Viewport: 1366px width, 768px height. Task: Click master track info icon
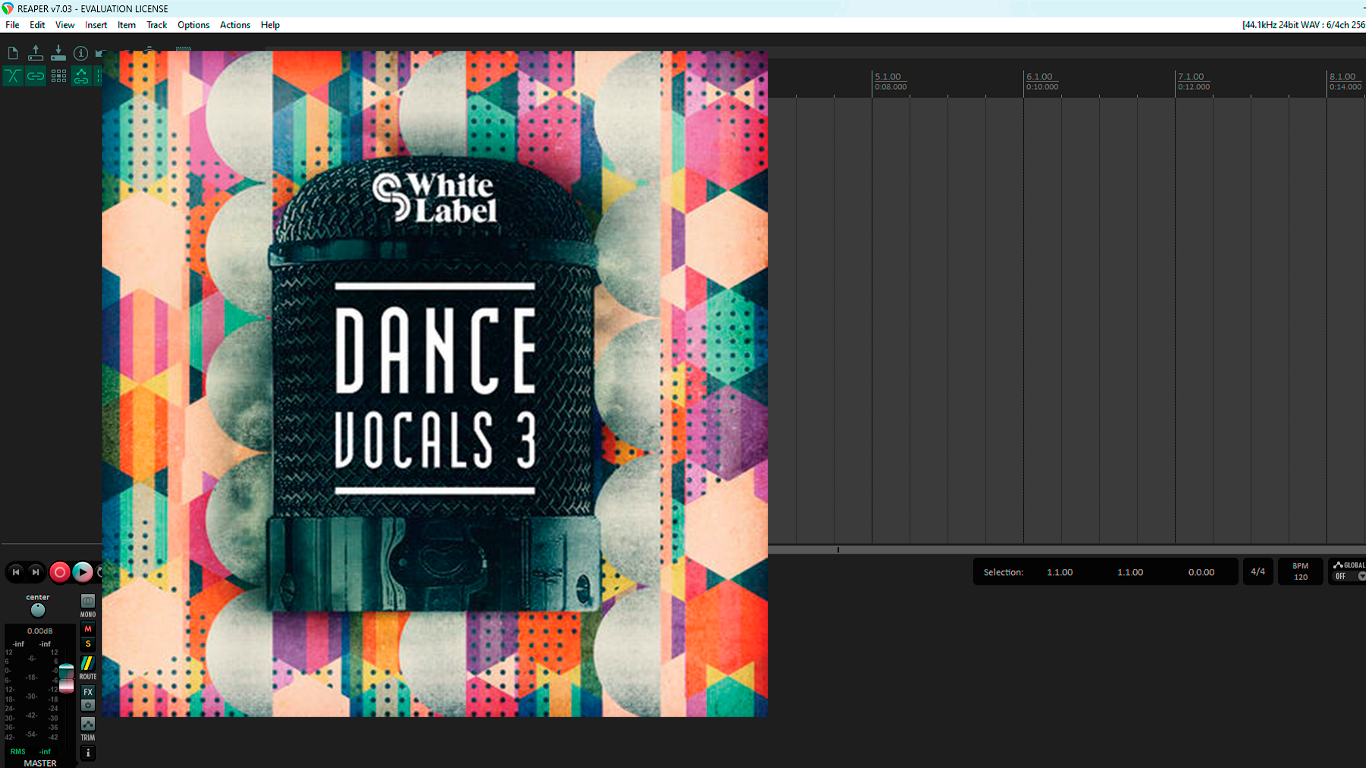tap(88, 753)
